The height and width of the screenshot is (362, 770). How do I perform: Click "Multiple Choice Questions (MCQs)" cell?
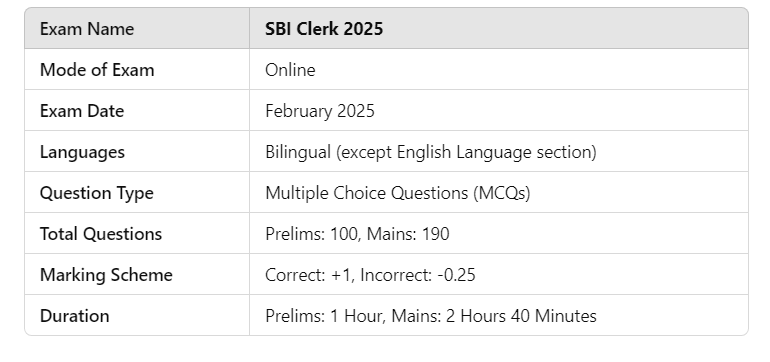pos(499,193)
